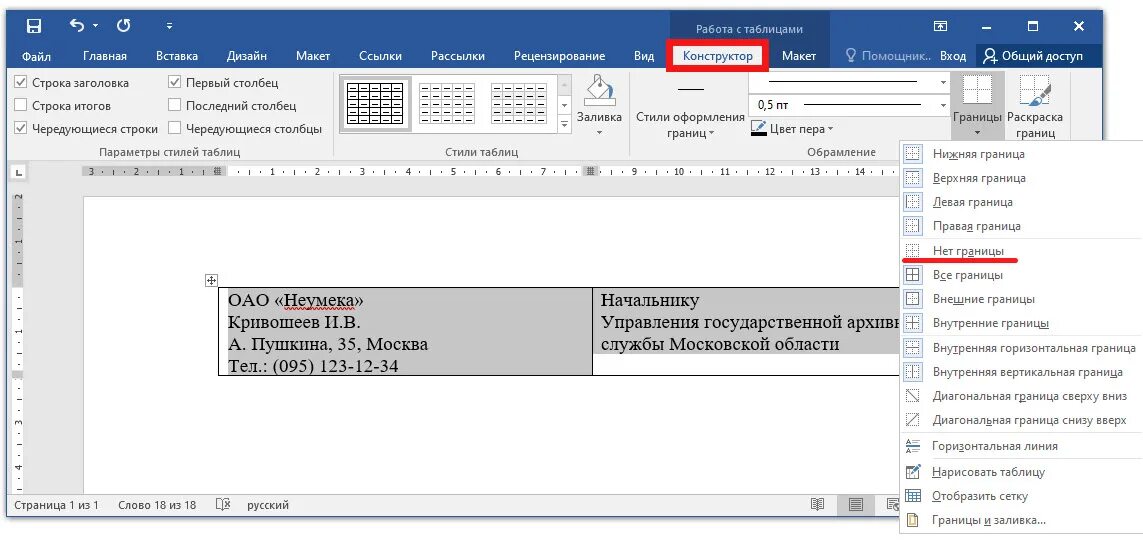Click the Вход sign-in link
Viewport: 1143px width, 540px height.
[953, 56]
